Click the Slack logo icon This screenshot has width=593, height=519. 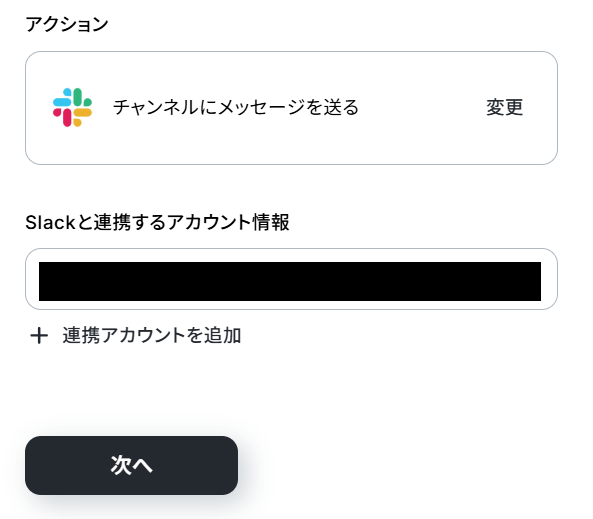pyautogui.click(x=72, y=107)
